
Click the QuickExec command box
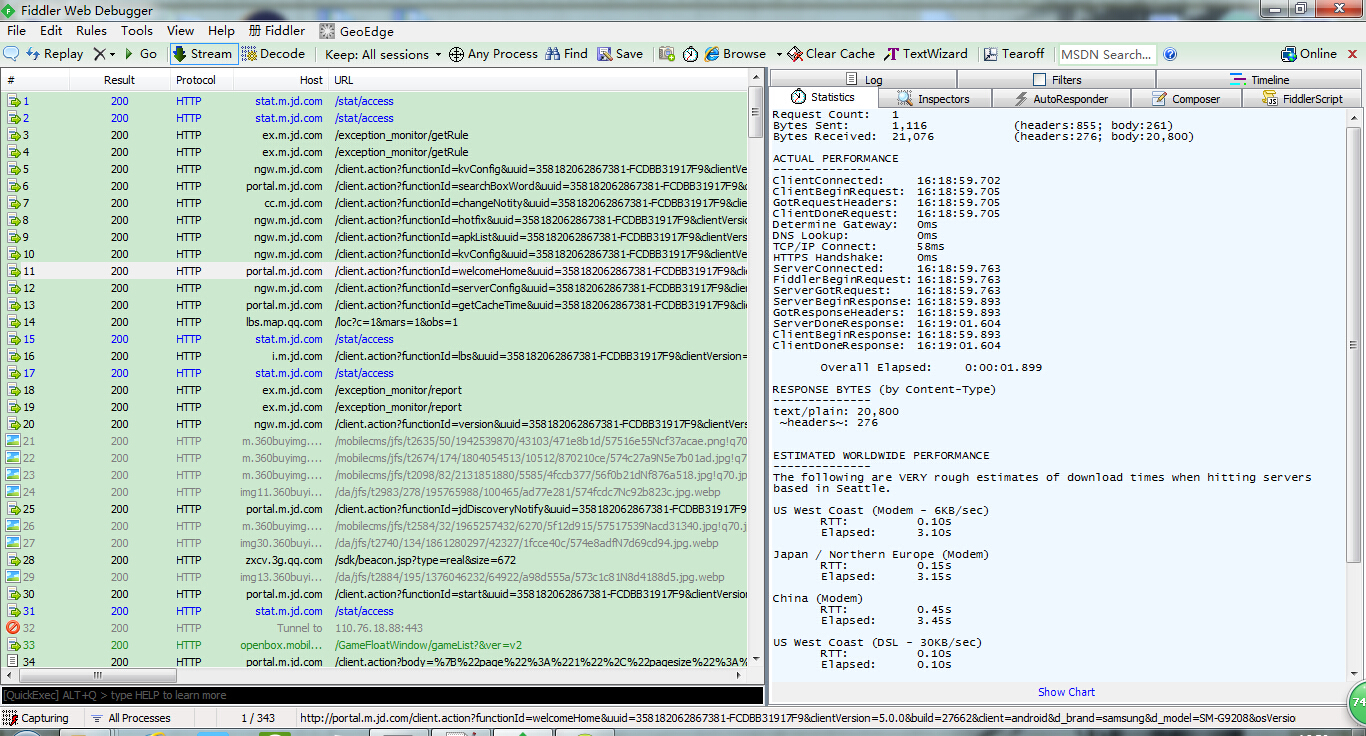tap(382, 695)
